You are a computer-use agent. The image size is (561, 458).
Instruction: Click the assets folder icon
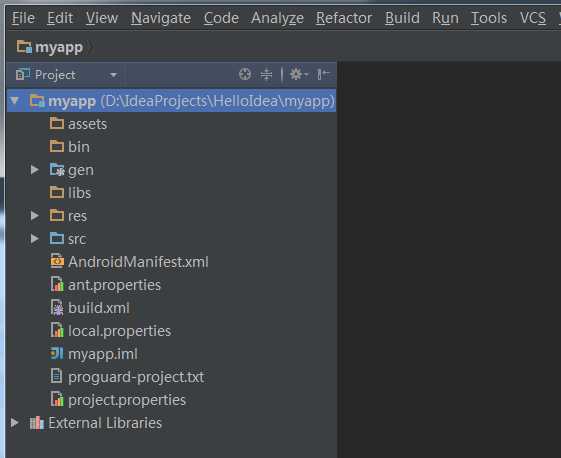(x=57, y=123)
